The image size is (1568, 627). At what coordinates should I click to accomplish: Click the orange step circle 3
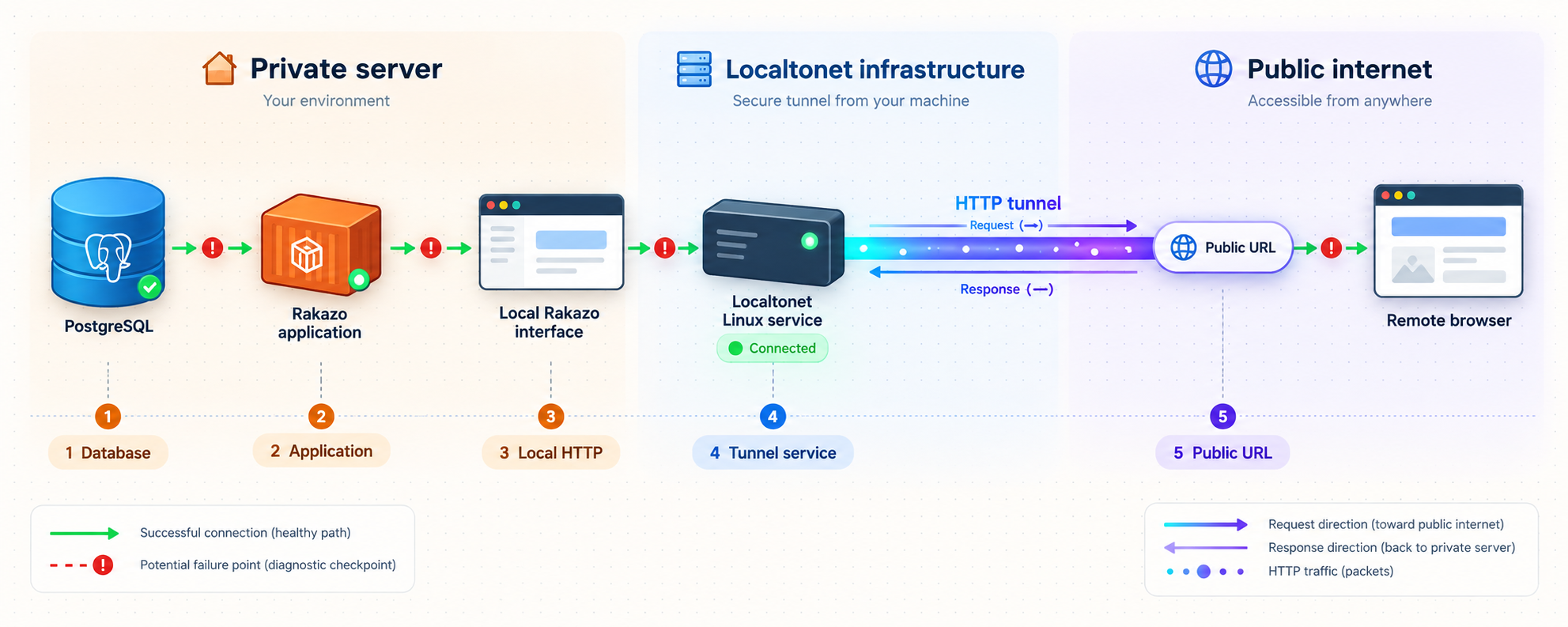click(x=551, y=417)
